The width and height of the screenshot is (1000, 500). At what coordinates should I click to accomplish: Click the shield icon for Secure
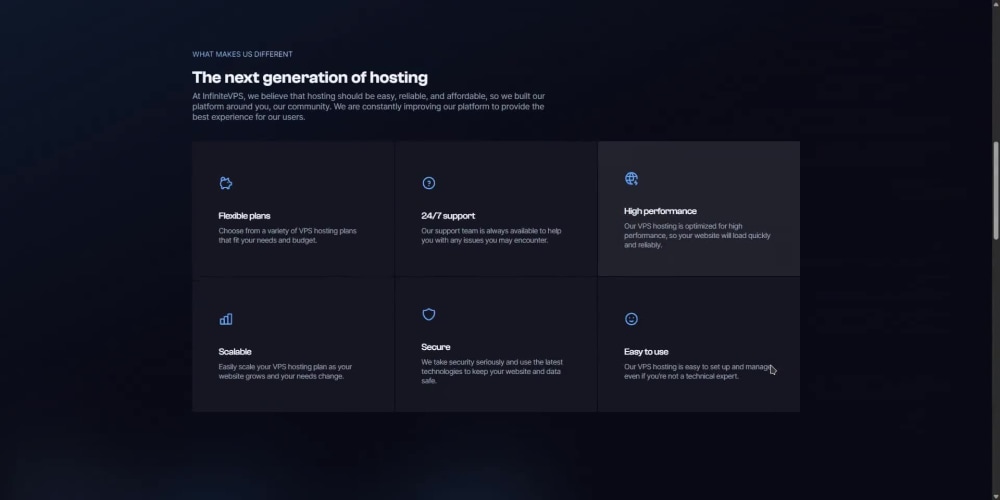pyautogui.click(x=429, y=314)
